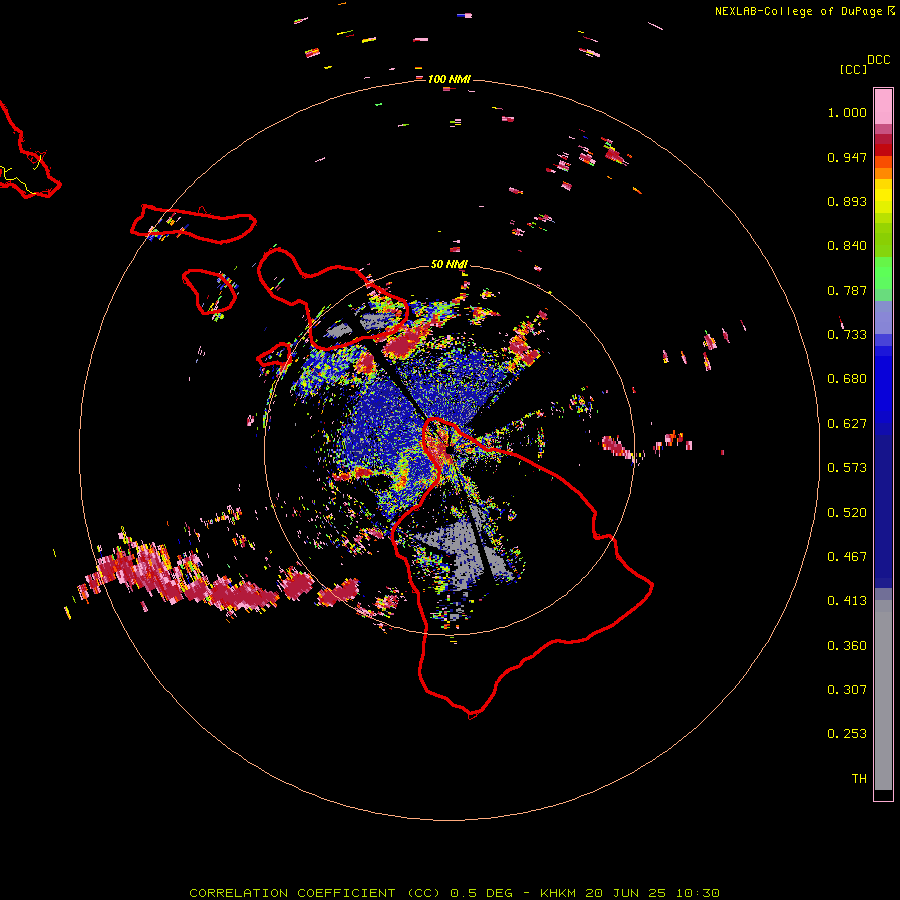Click the 10:30 timestamp in the footer
The width and height of the screenshot is (900, 900).
pos(697,893)
